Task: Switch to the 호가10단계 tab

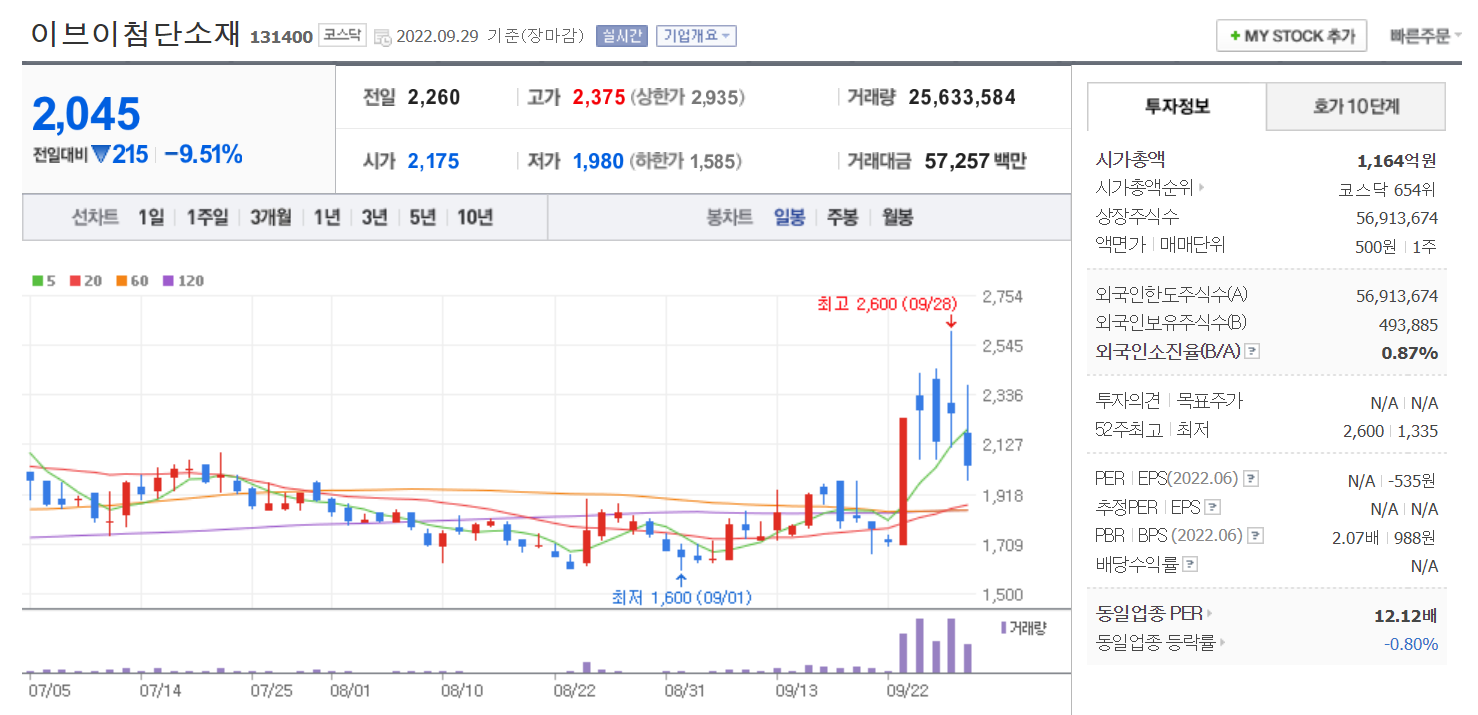Action: (x=1356, y=106)
